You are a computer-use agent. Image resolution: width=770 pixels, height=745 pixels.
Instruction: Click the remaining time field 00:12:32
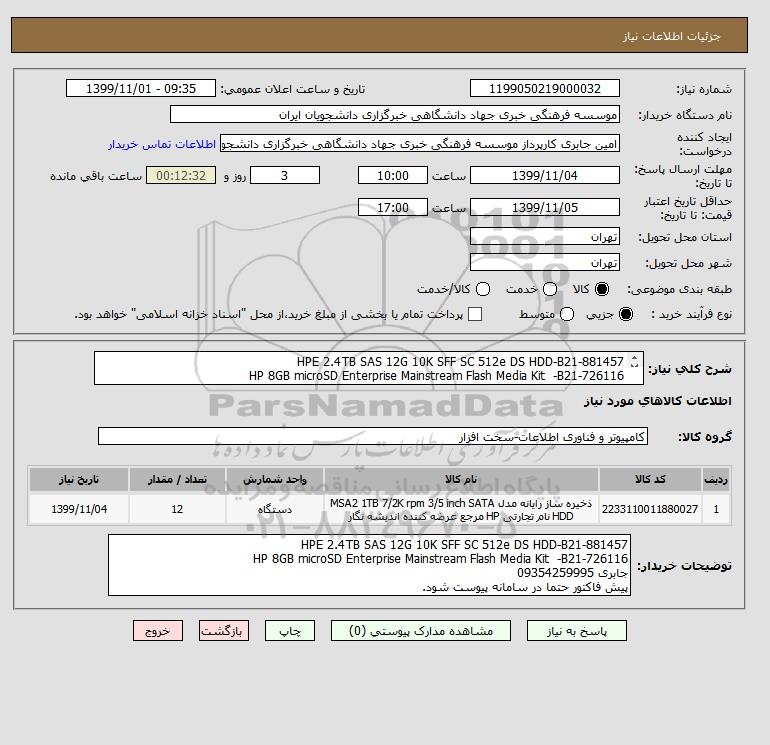181,175
